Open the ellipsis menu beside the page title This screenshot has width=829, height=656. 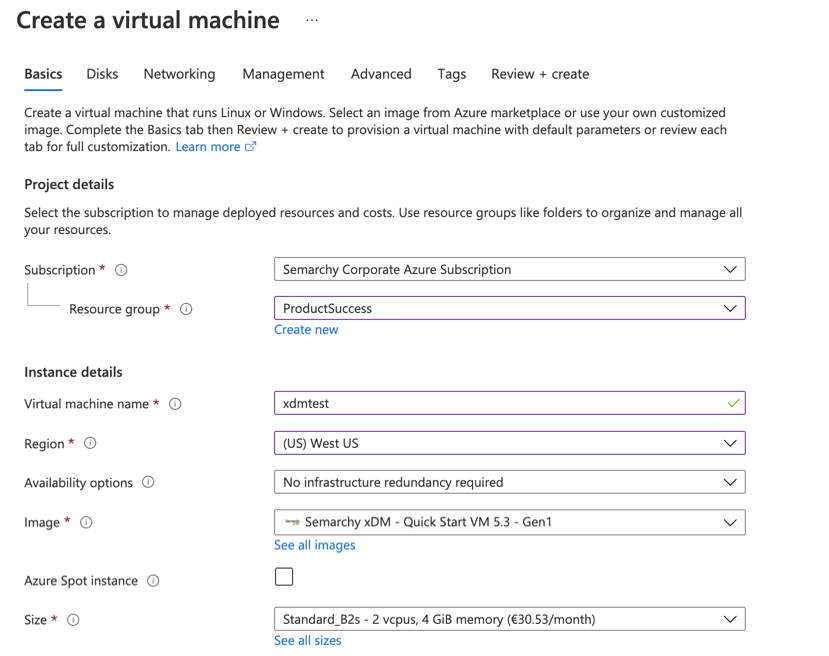click(311, 20)
